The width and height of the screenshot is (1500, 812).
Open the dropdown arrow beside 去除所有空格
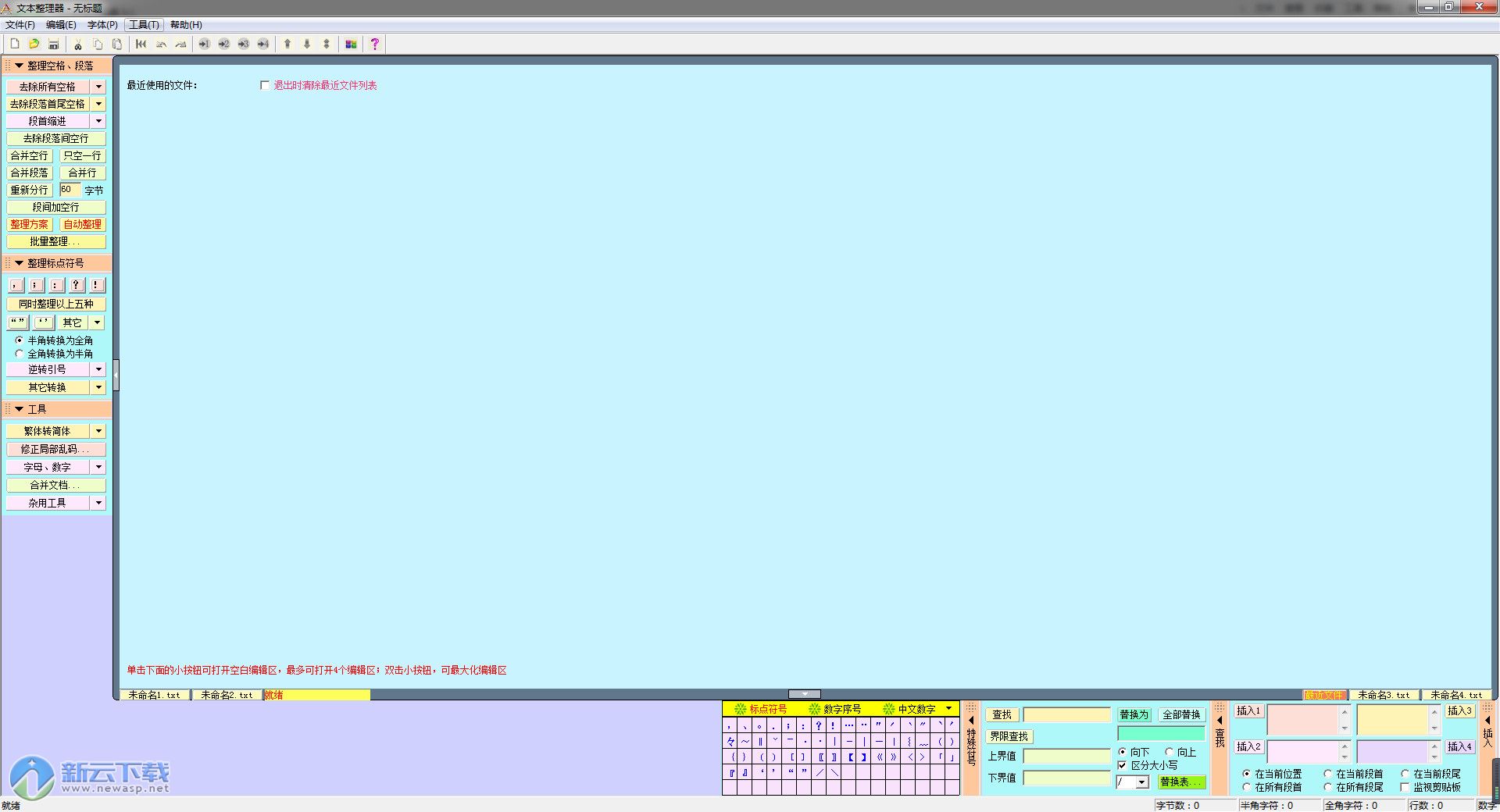coord(98,87)
